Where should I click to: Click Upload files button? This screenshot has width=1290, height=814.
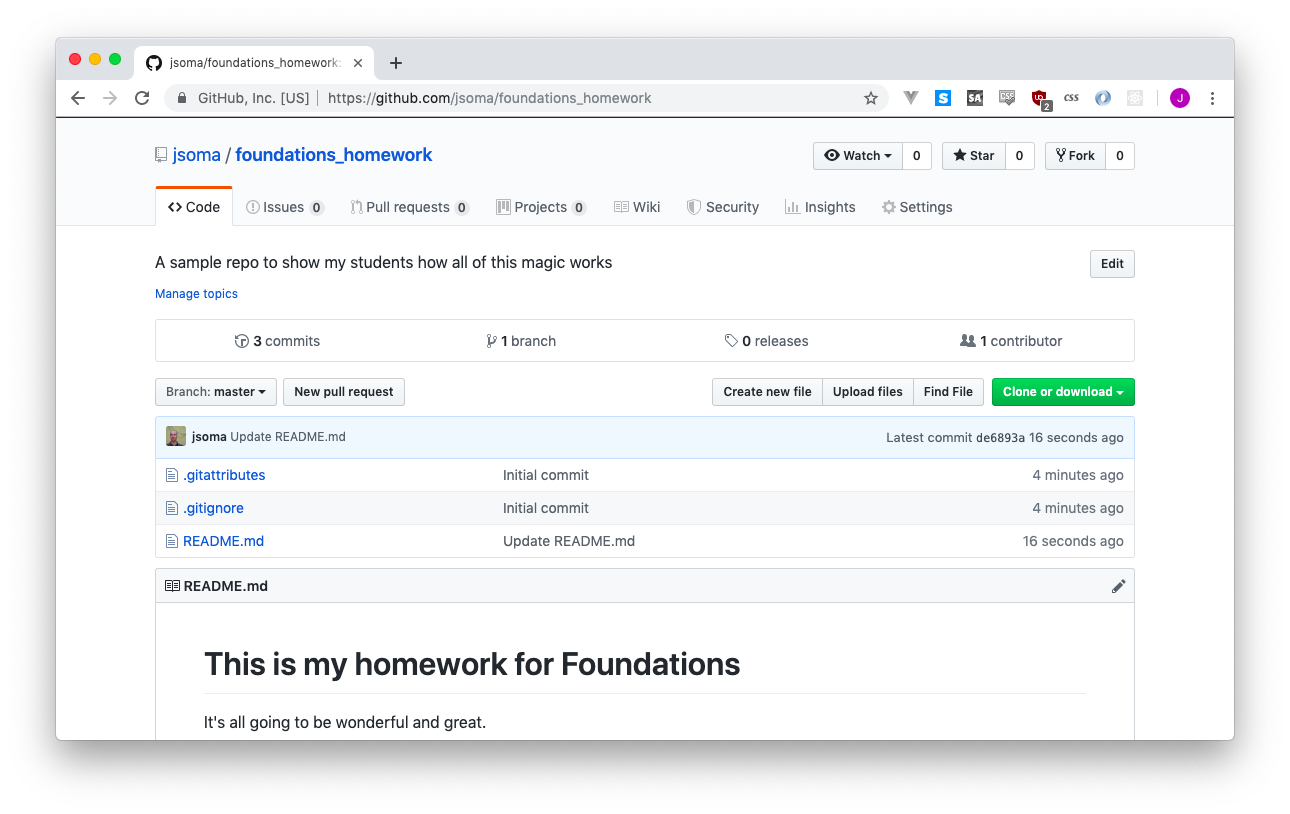(868, 392)
